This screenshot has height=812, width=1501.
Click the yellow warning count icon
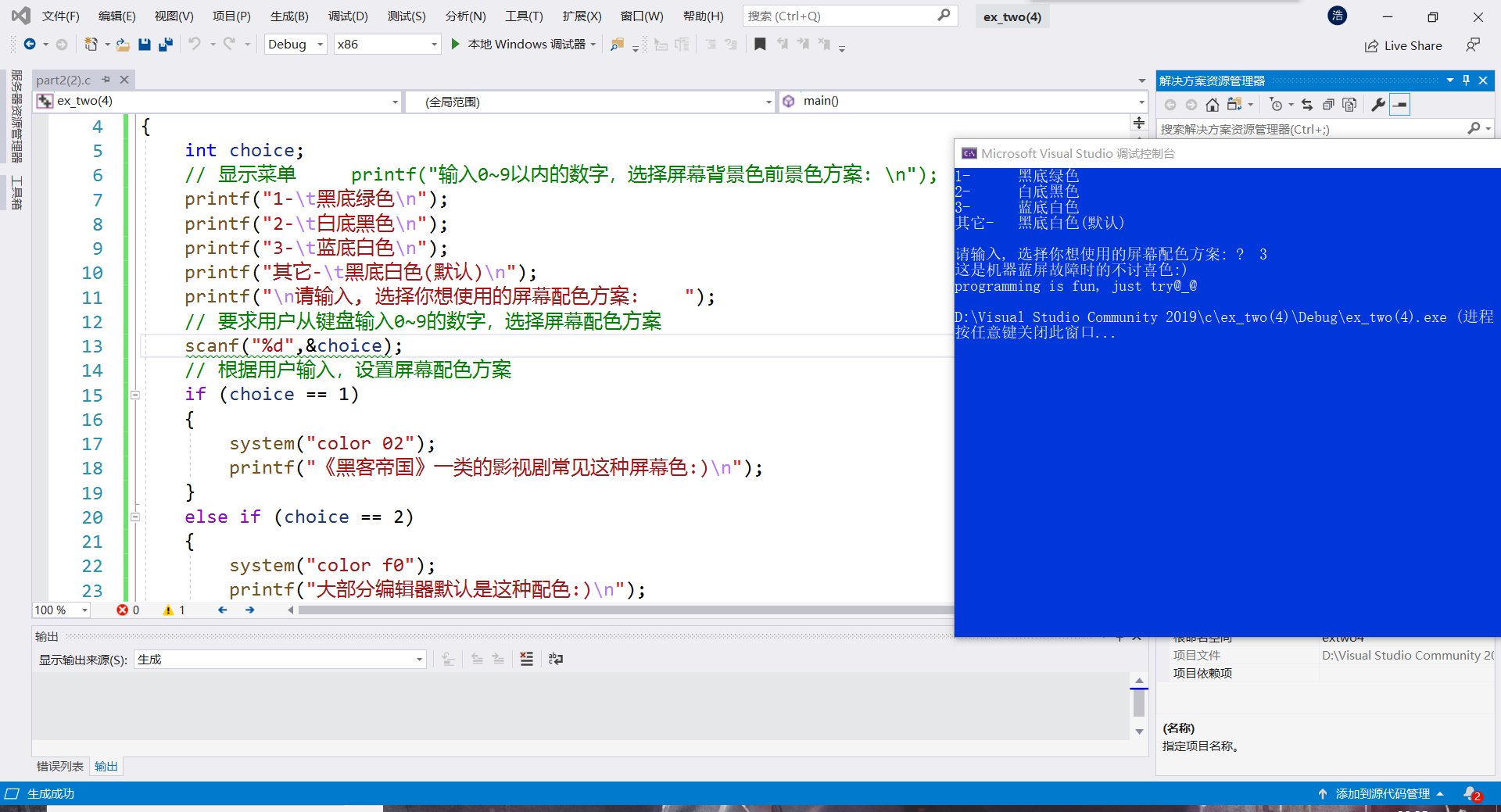pyautogui.click(x=168, y=610)
